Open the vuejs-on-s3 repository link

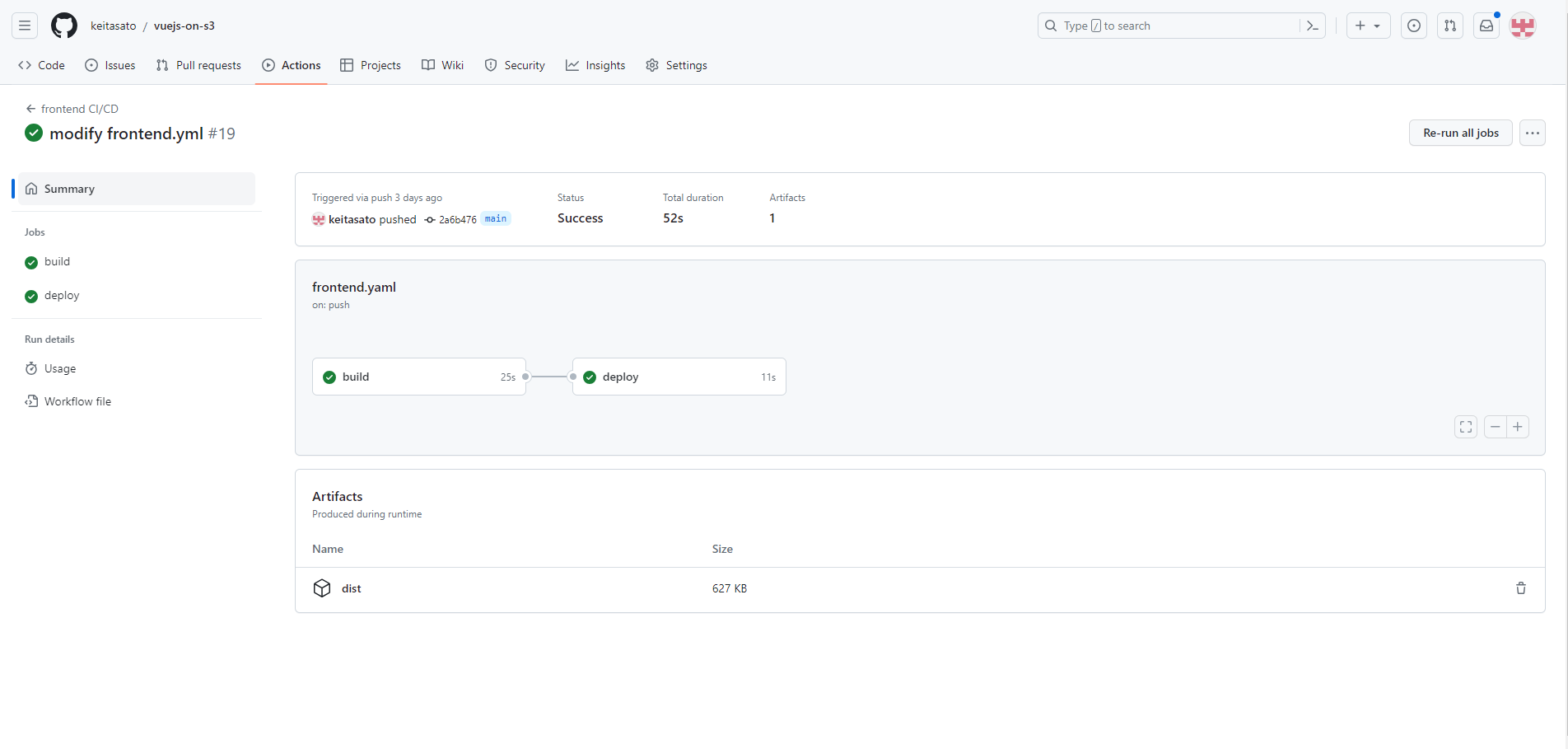(184, 26)
